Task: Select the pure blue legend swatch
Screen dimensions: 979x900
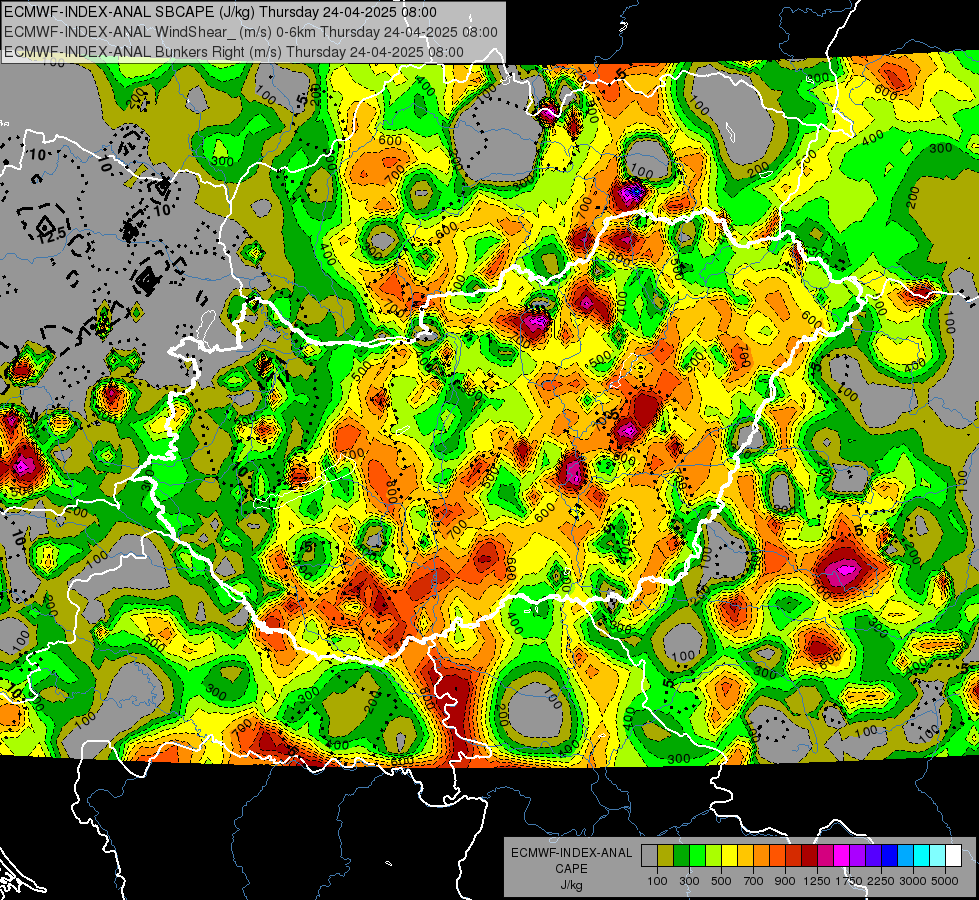Action: point(889,856)
